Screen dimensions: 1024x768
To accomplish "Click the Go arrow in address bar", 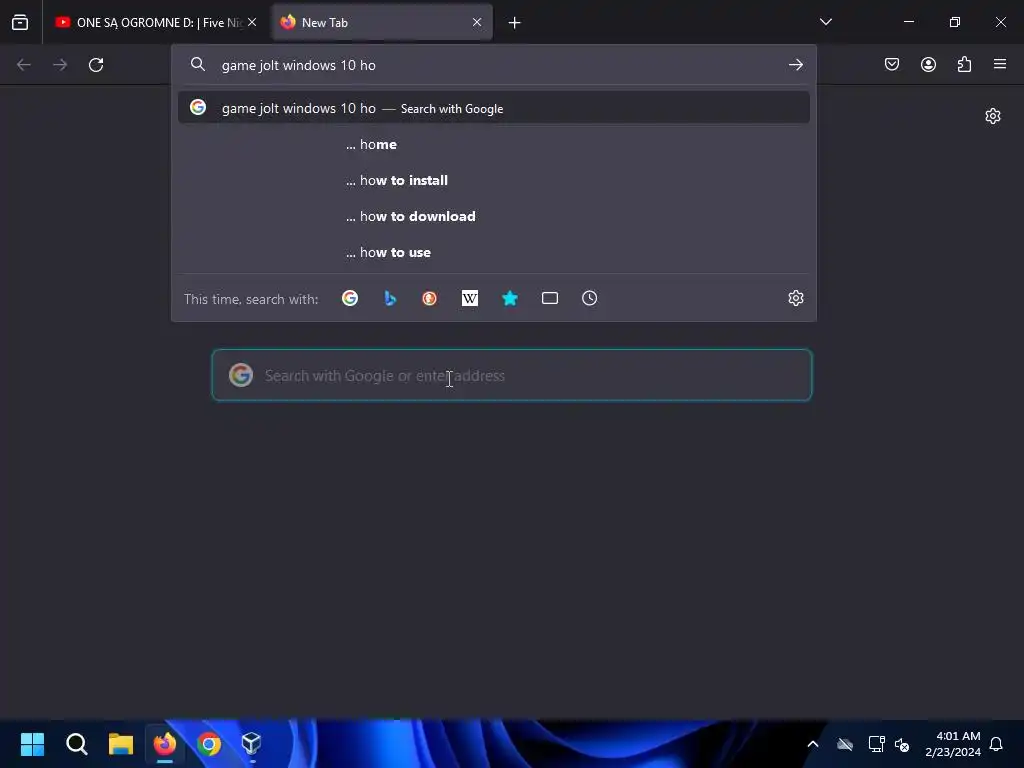I will point(795,65).
